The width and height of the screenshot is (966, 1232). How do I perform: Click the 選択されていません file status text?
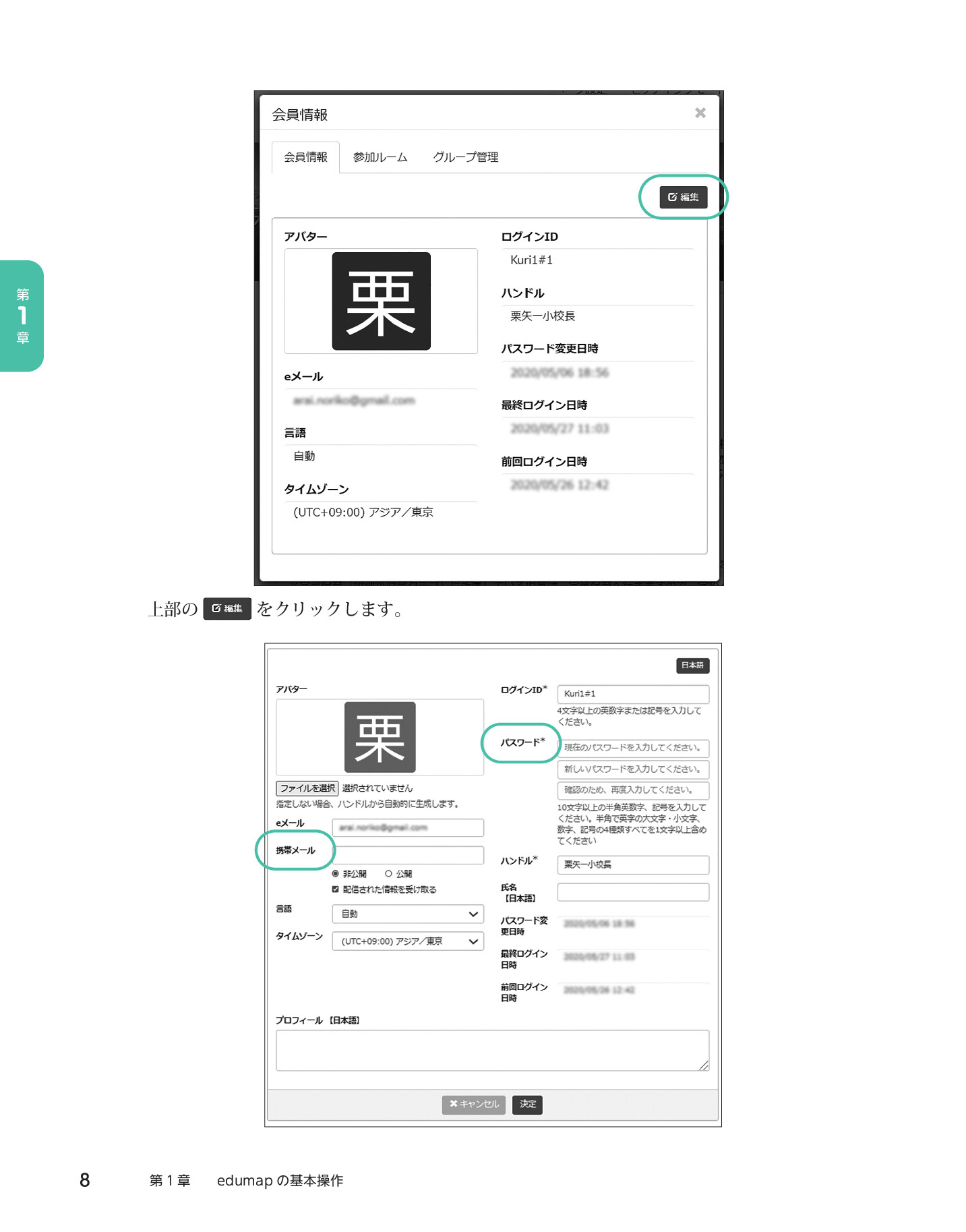(377, 788)
